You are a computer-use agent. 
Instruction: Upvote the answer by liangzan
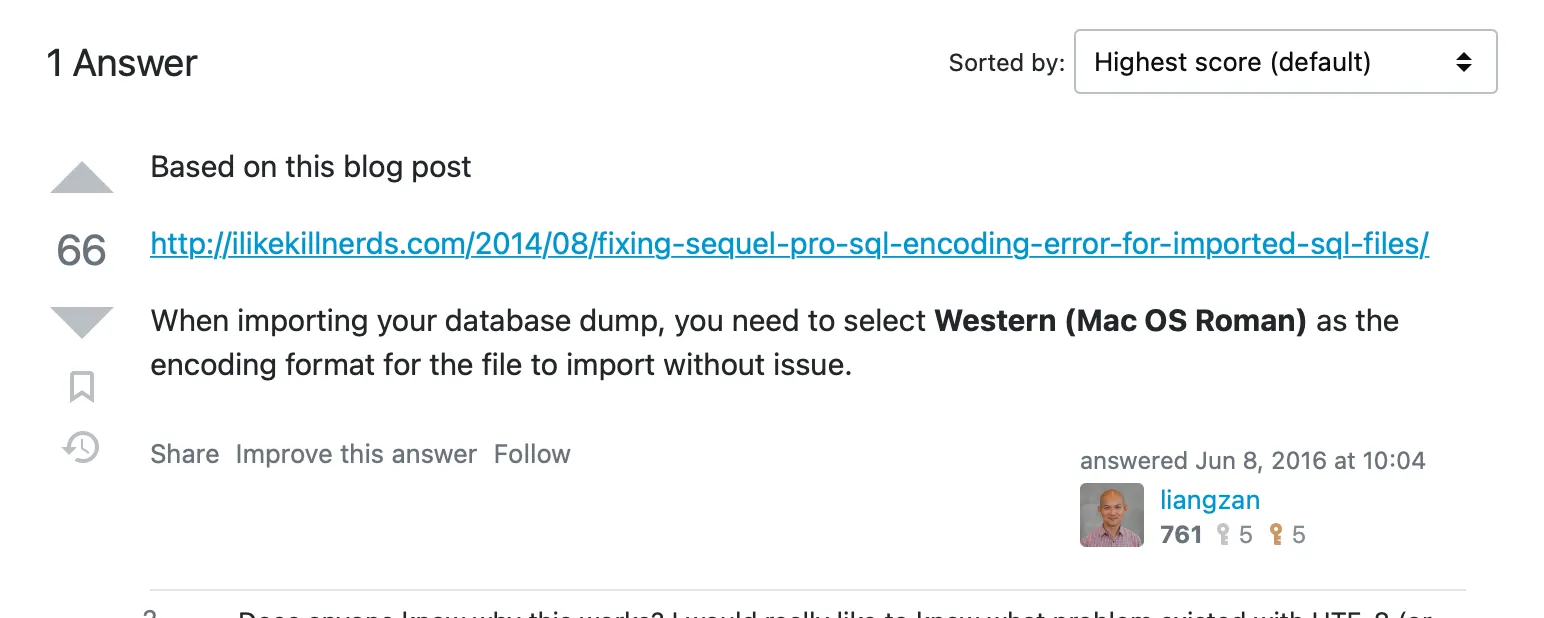[82, 178]
